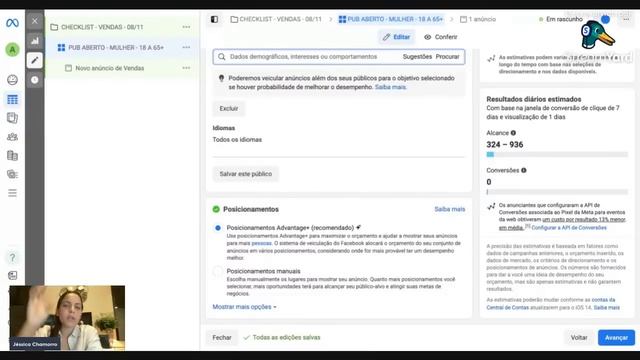Open Saiba mais link in the audience tip
This screenshot has height=360, width=640.
pos(391,87)
